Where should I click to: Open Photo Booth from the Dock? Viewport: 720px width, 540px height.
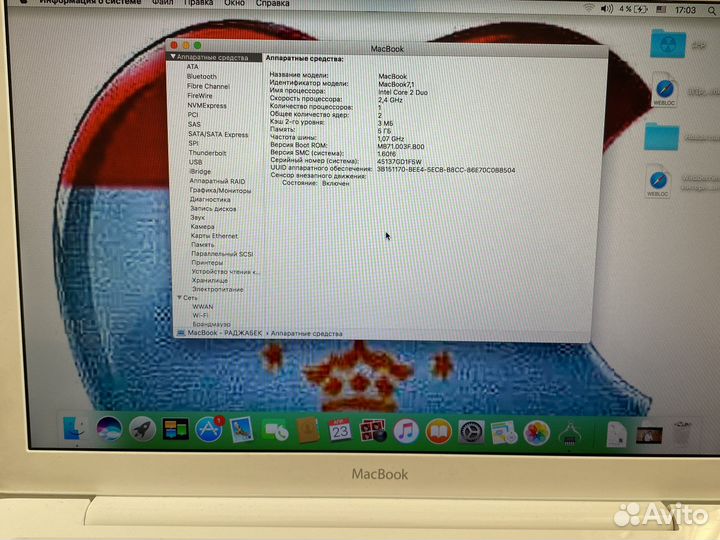pos(373,431)
